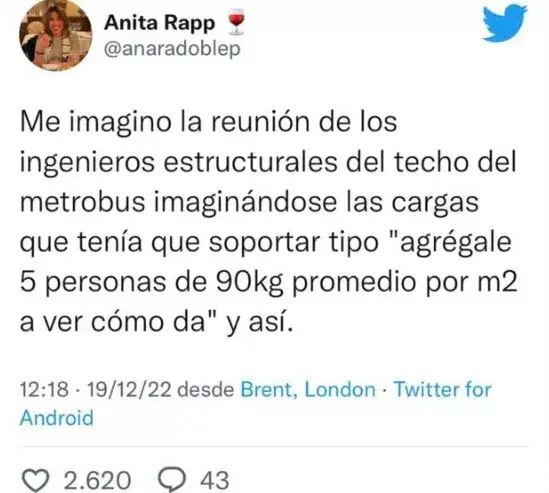Click the wine glass emoji beside the name

(236, 23)
